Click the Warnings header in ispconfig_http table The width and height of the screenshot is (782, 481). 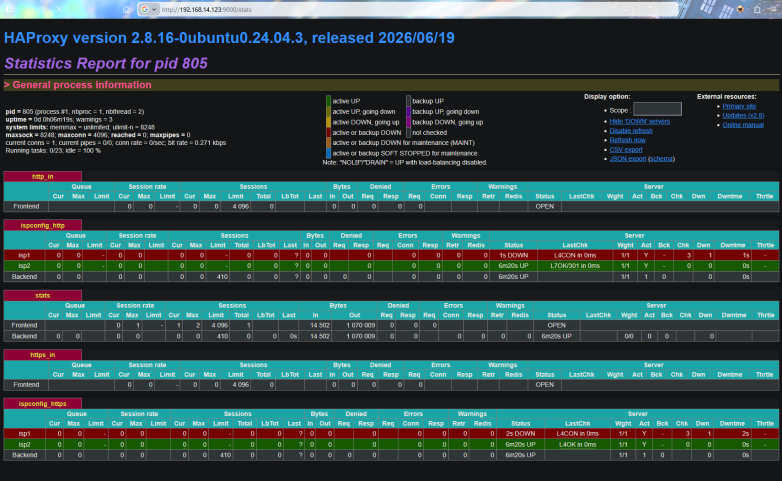[466, 236]
